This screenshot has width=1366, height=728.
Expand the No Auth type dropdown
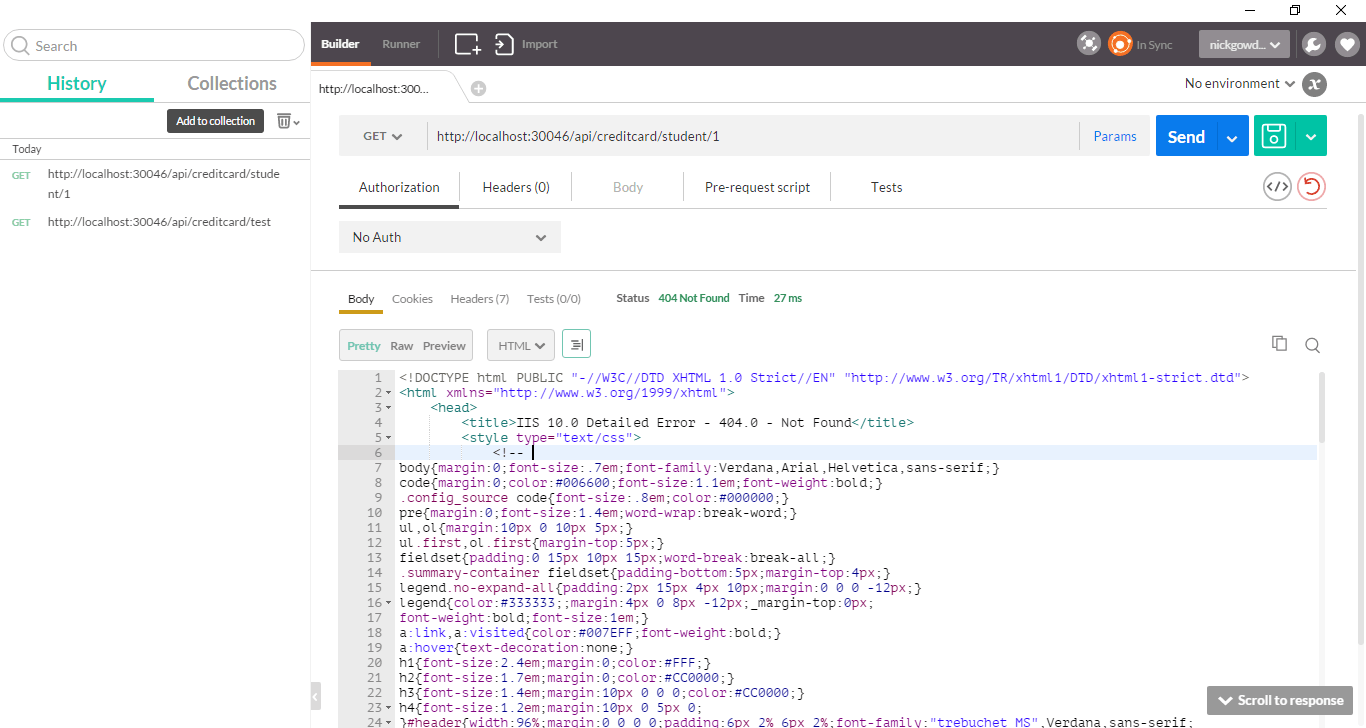[450, 238]
